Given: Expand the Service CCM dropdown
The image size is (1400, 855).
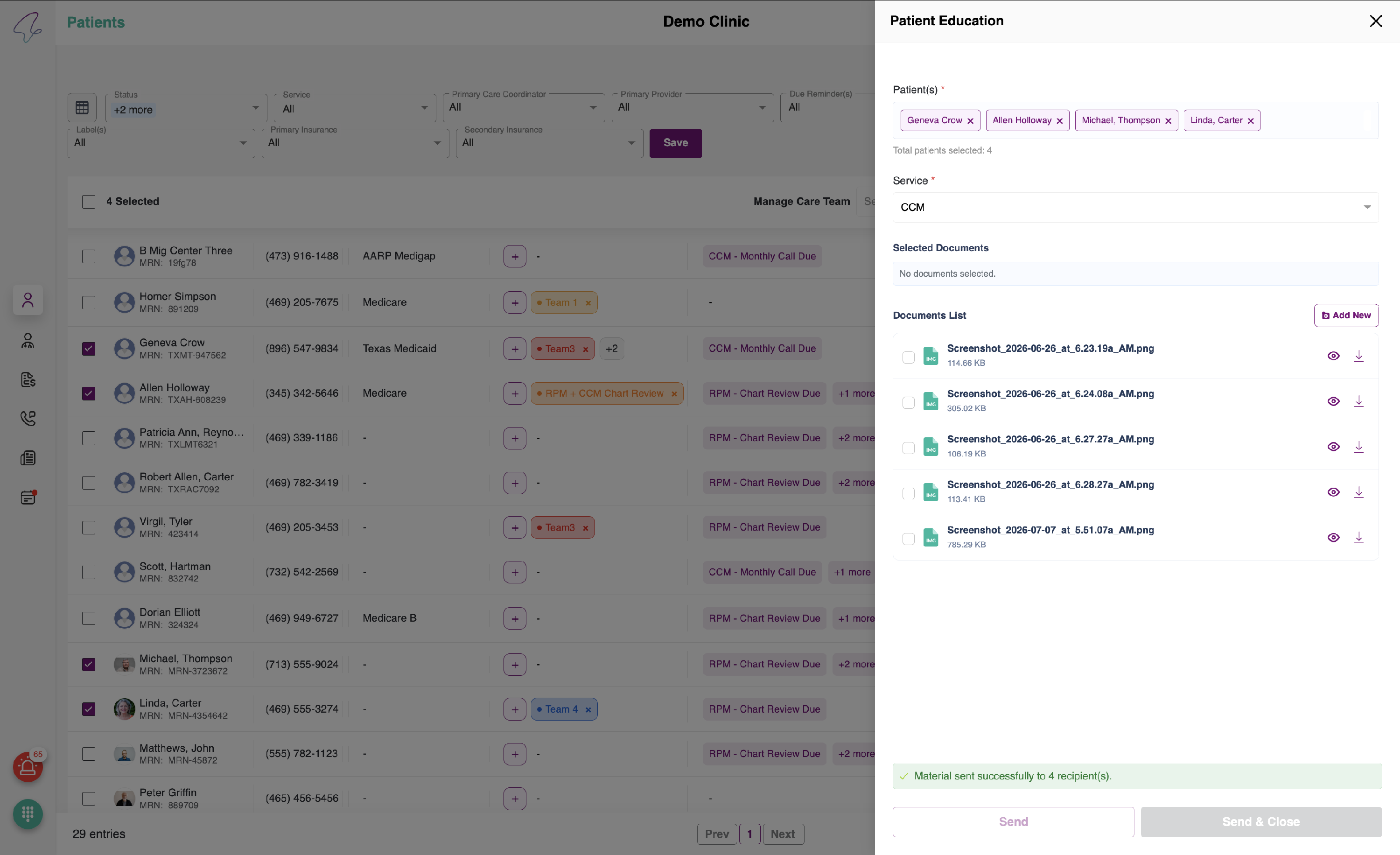Looking at the screenshot, I should pyautogui.click(x=1135, y=207).
